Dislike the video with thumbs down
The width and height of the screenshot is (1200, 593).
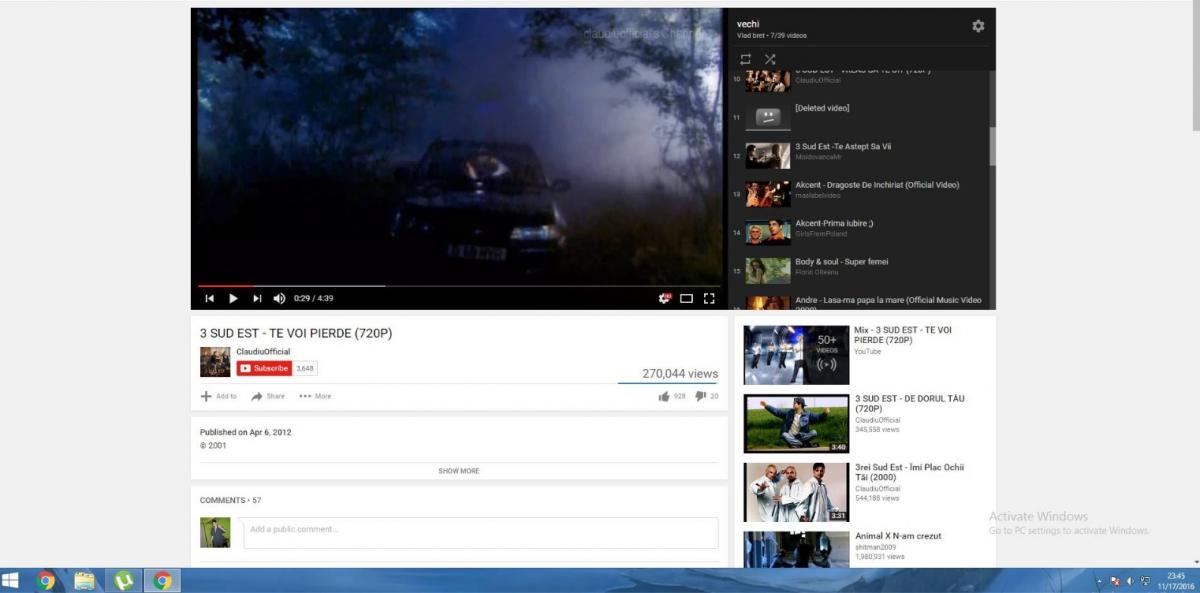(701, 397)
